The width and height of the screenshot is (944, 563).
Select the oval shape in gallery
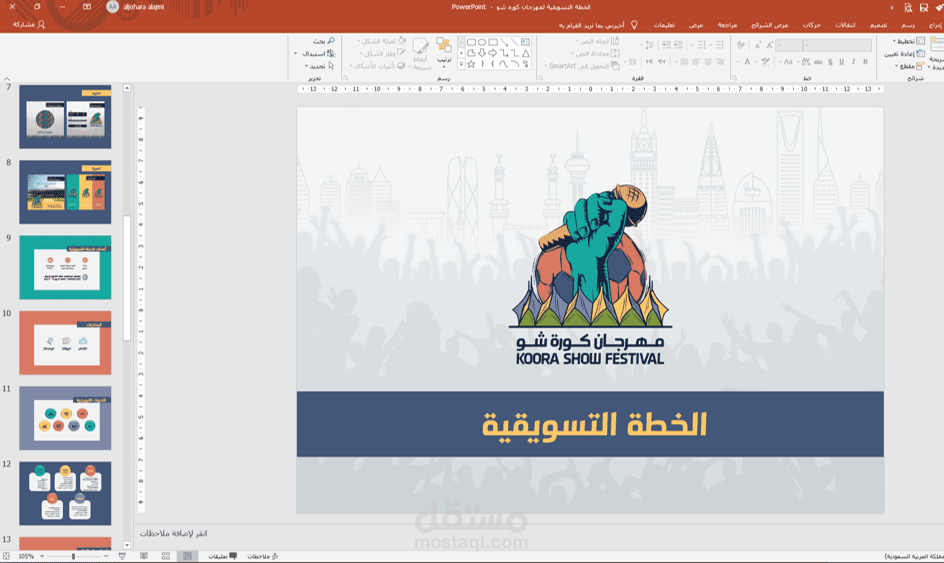tap(482, 42)
